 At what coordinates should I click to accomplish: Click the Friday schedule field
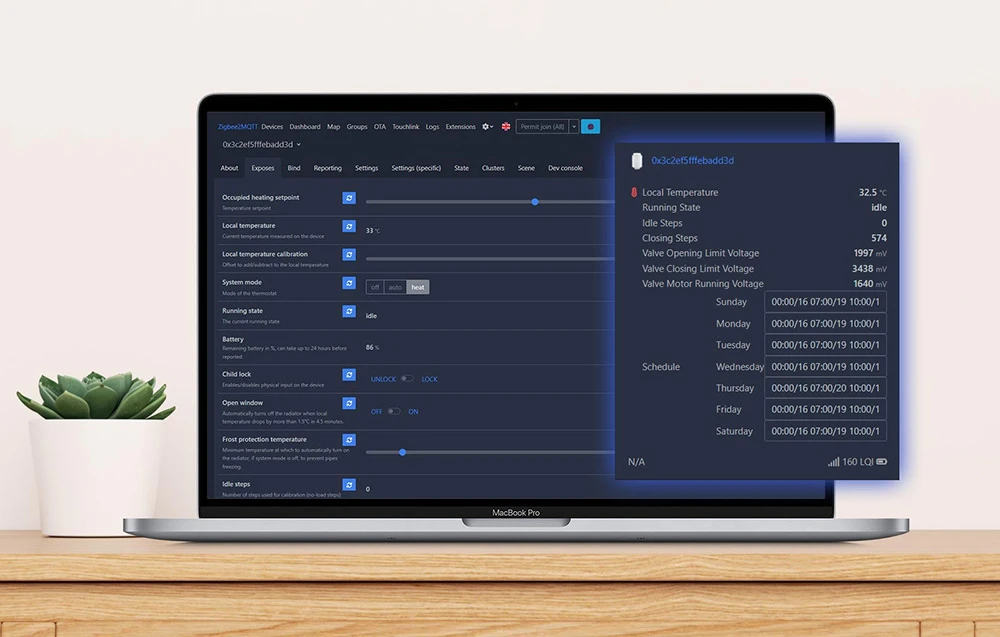[x=825, y=409]
